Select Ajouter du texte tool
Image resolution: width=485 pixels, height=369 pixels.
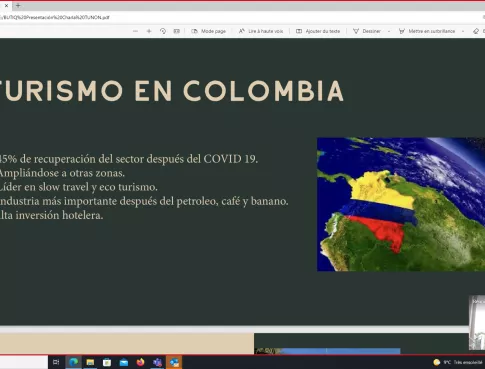(x=318, y=31)
